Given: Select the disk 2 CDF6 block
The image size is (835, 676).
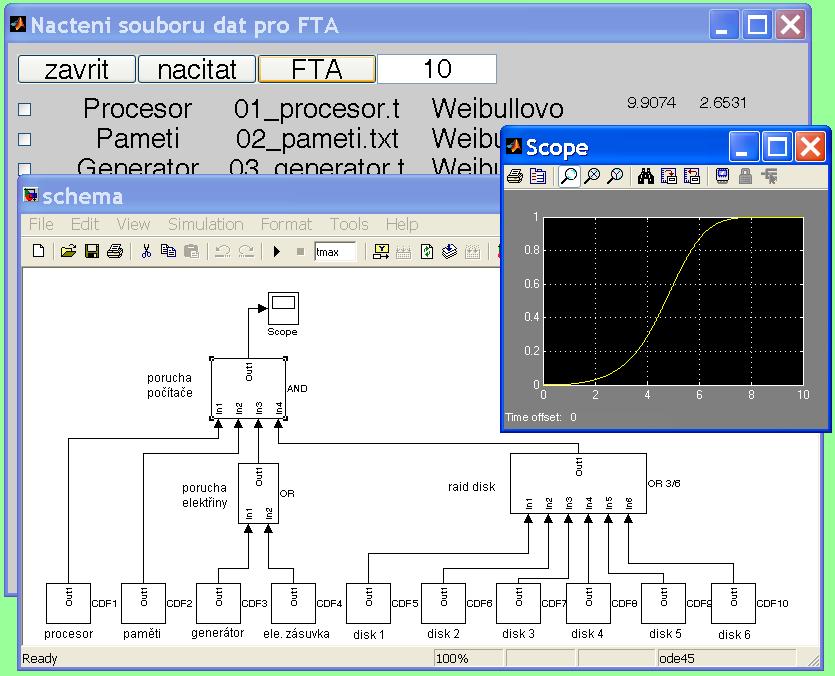Looking at the screenshot, I should point(444,604).
